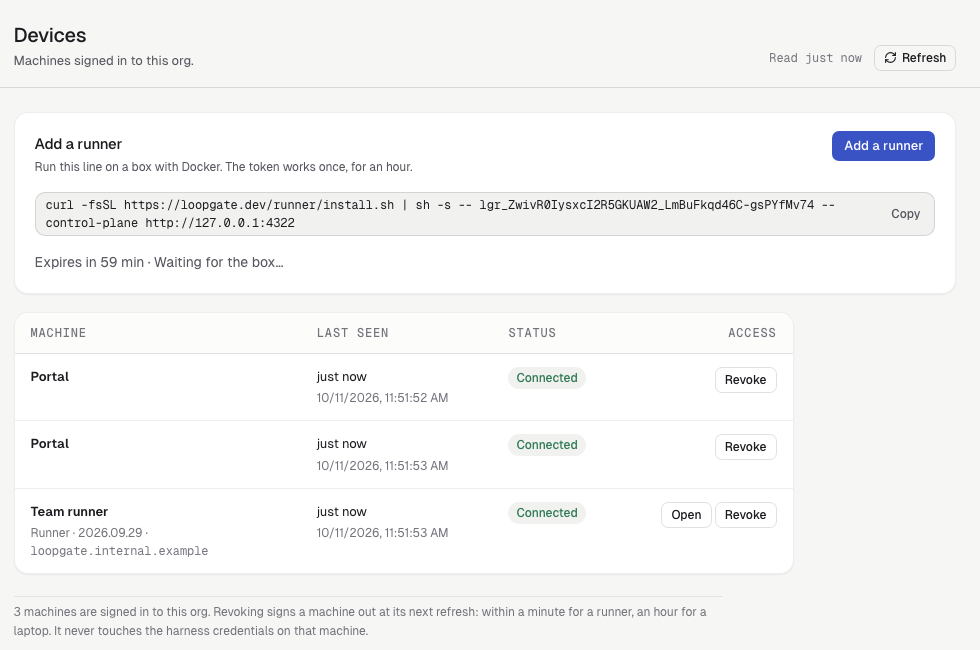The image size is (980, 650).
Task: Click the 'Read just now' timestamp text
Action: click(815, 58)
